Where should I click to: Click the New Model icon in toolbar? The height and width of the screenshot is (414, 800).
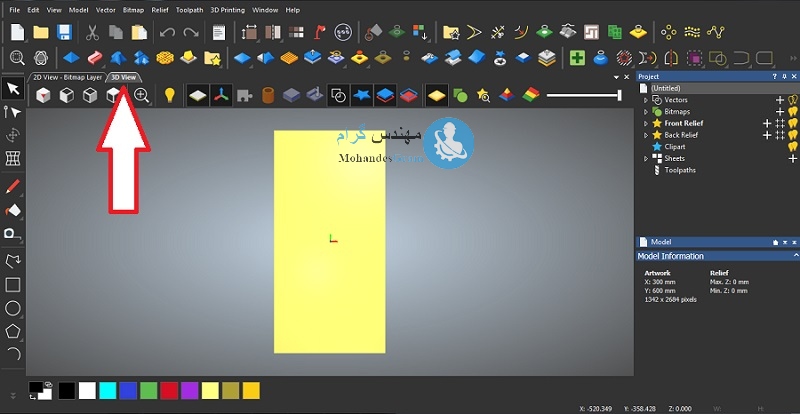[x=17, y=33]
